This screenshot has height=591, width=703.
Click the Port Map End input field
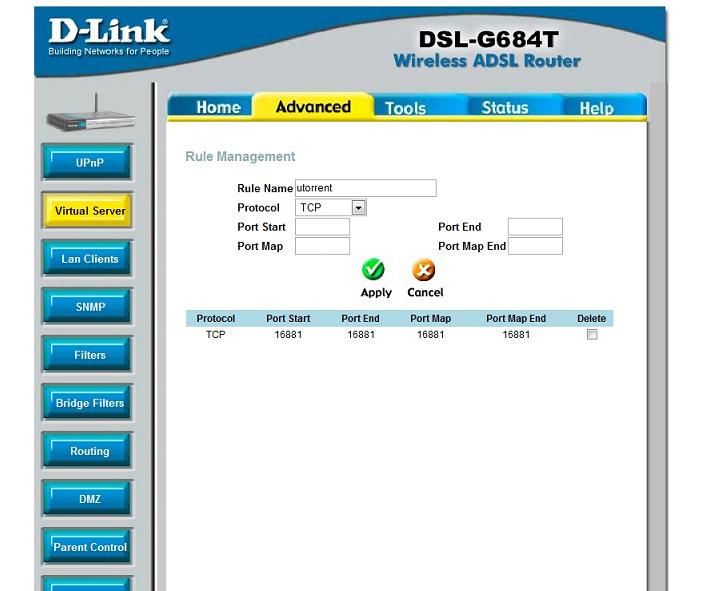click(535, 246)
